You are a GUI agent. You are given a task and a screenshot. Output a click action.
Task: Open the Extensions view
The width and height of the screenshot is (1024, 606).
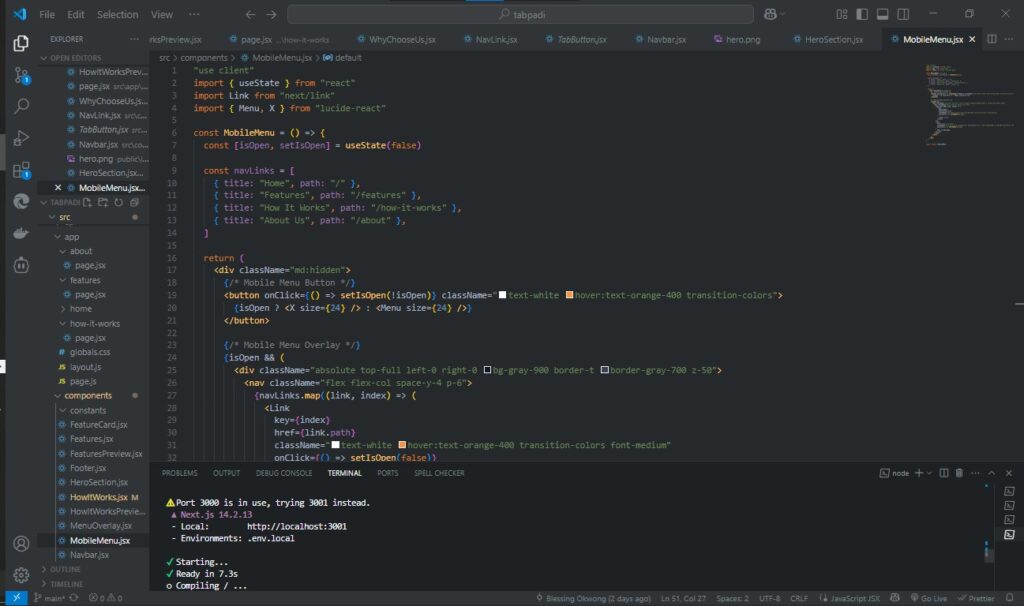pyautogui.click(x=21, y=170)
